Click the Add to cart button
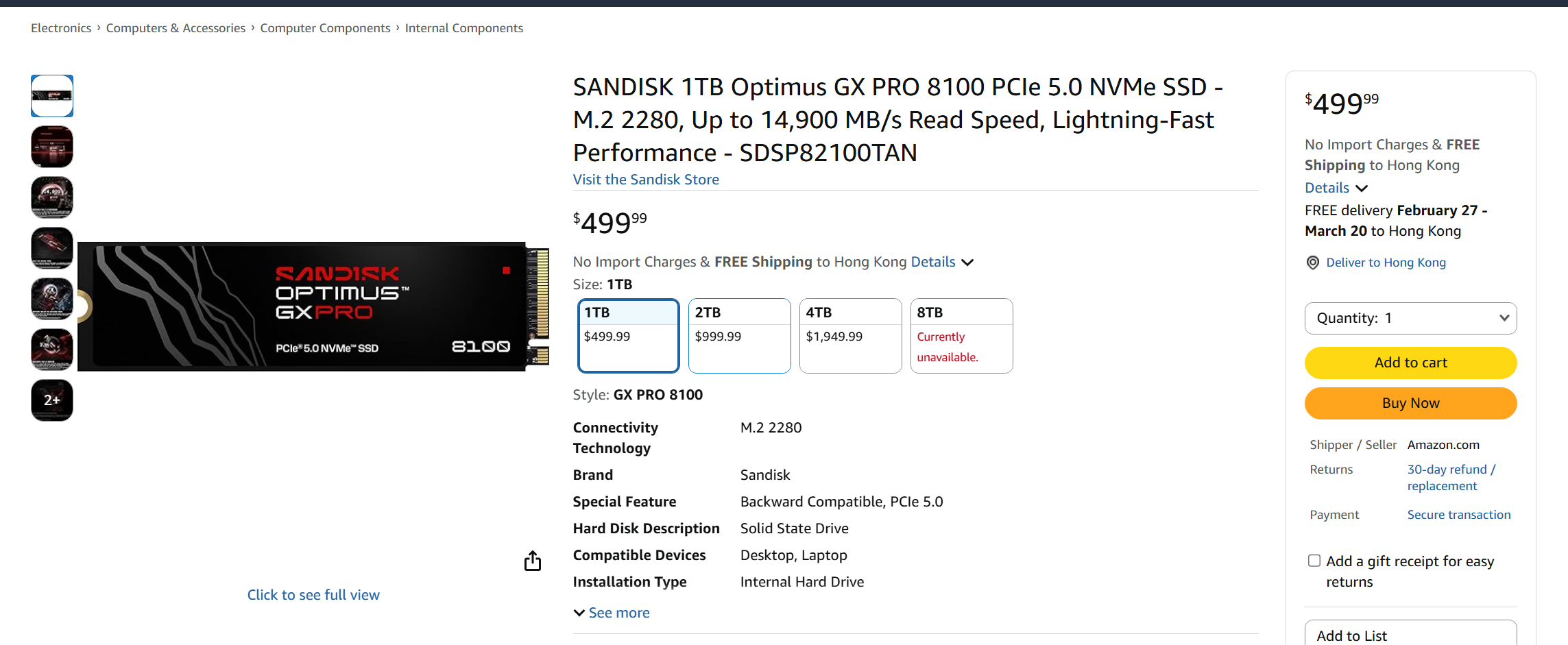 tap(1410, 363)
